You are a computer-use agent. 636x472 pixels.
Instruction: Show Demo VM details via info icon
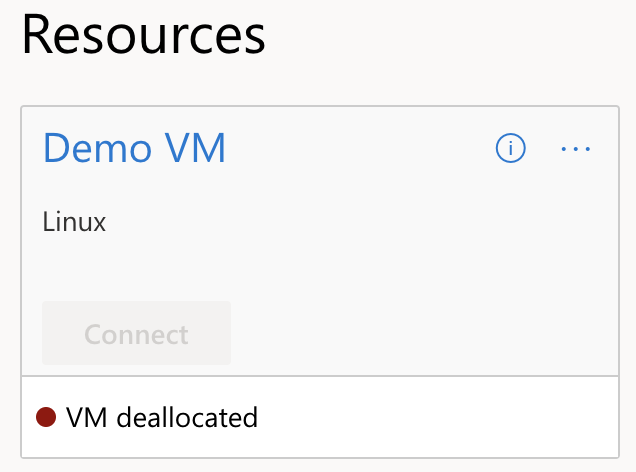pyautogui.click(x=511, y=149)
